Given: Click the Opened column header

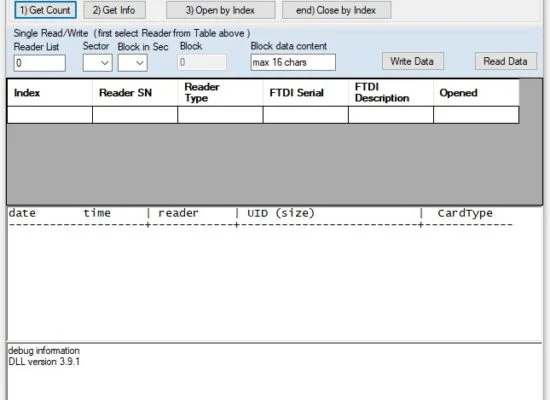Looking at the screenshot, I should [476, 93].
